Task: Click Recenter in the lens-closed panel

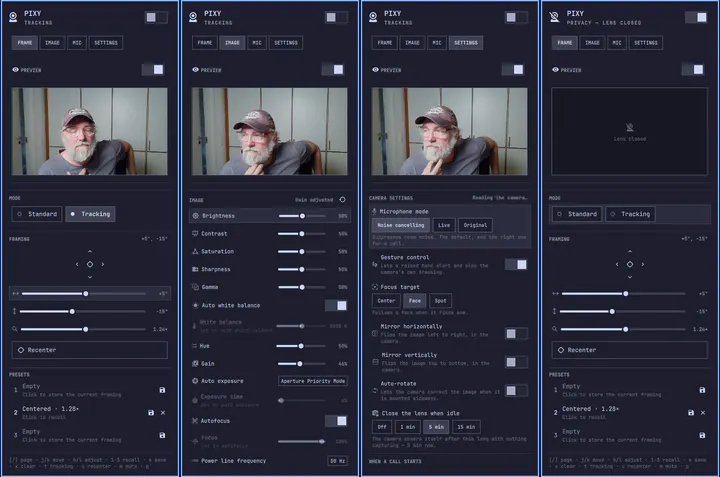Action: (630, 350)
